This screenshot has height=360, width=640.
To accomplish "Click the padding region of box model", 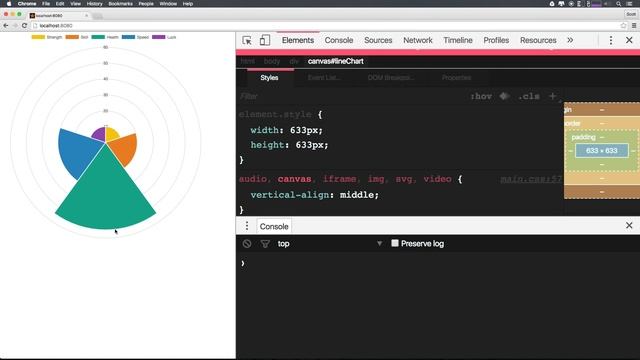I will pos(584,137).
